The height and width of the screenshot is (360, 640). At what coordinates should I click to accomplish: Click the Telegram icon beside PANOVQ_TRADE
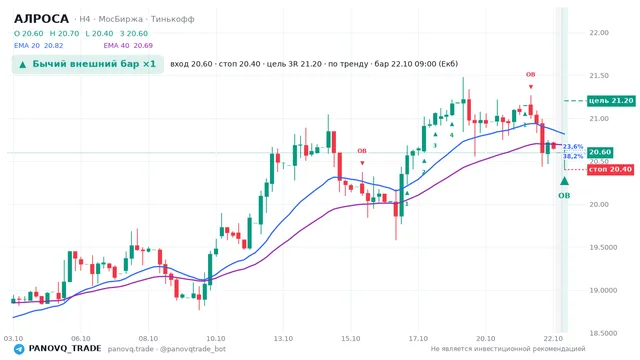pos(19,349)
